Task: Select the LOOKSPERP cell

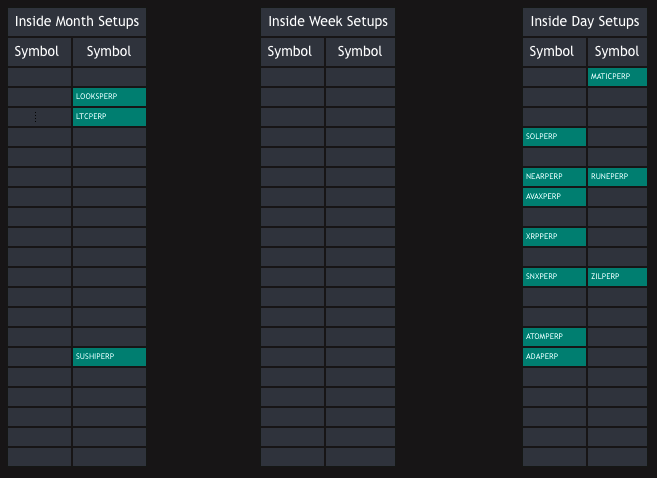Action: pos(109,97)
